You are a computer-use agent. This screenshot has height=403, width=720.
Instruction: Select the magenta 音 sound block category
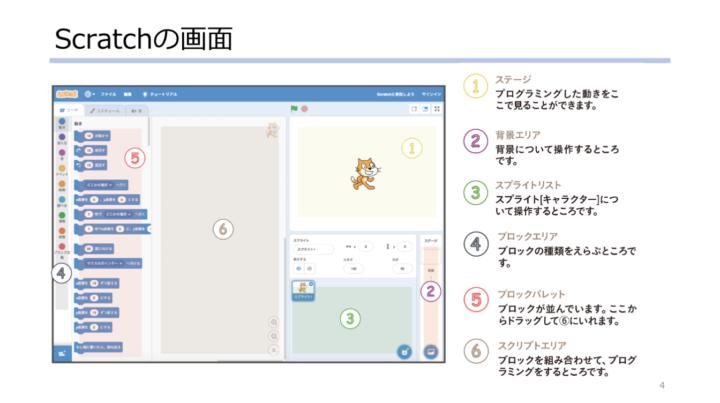click(x=62, y=155)
